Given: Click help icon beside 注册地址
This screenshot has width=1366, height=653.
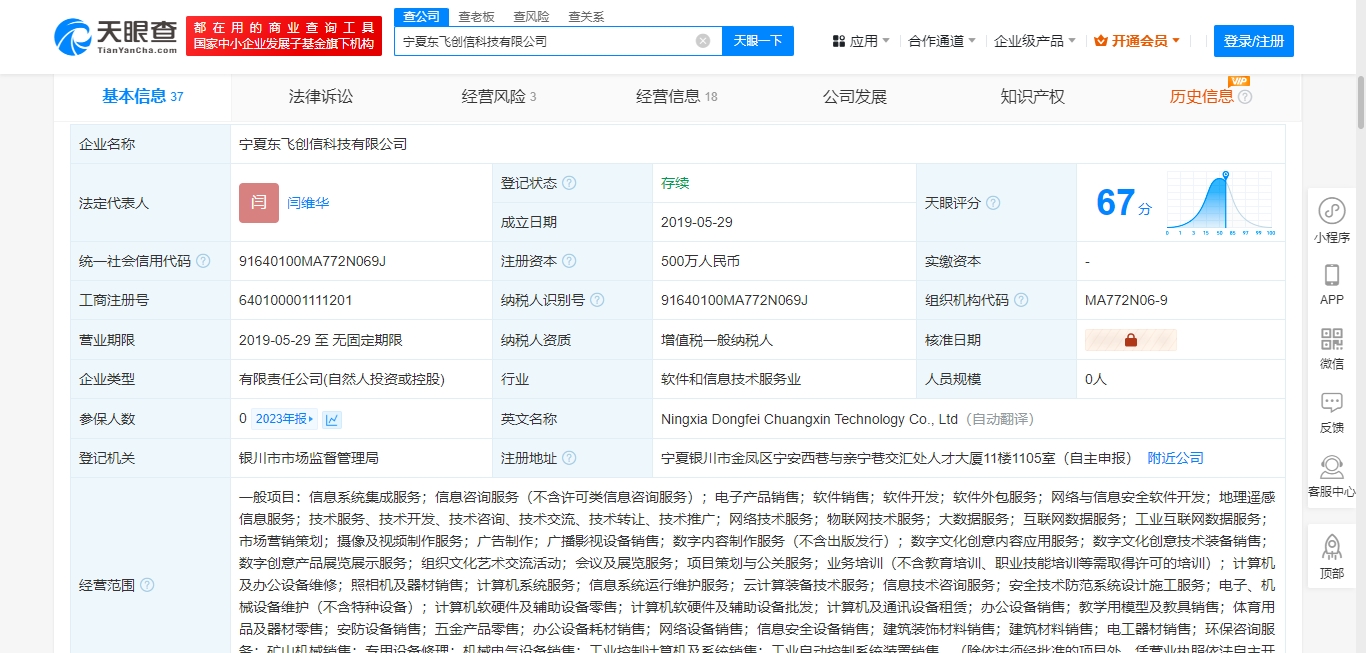Looking at the screenshot, I should tap(569, 458).
